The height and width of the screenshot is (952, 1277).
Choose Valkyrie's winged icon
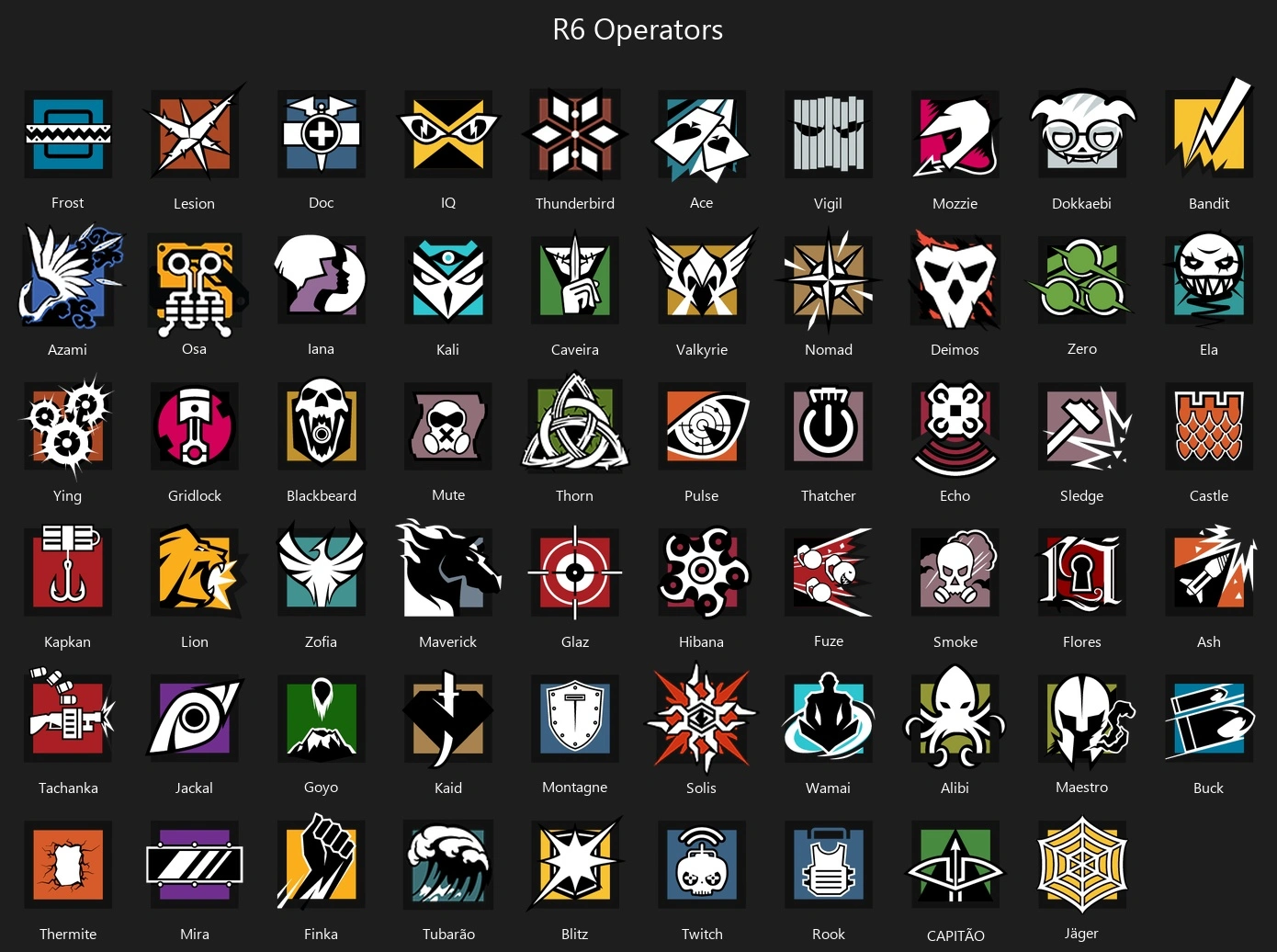pos(702,275)
